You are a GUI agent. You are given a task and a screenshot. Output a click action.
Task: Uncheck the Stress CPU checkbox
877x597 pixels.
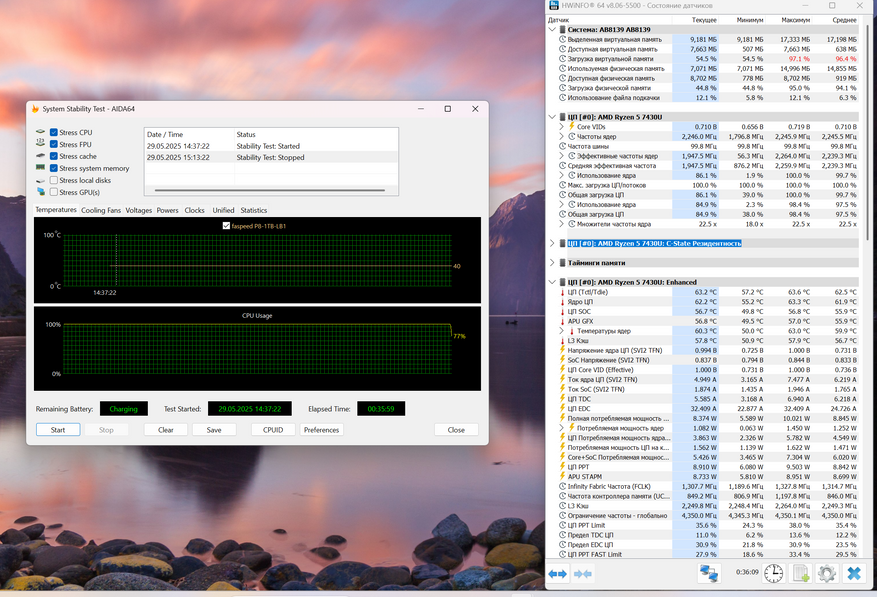pos(54,132)
